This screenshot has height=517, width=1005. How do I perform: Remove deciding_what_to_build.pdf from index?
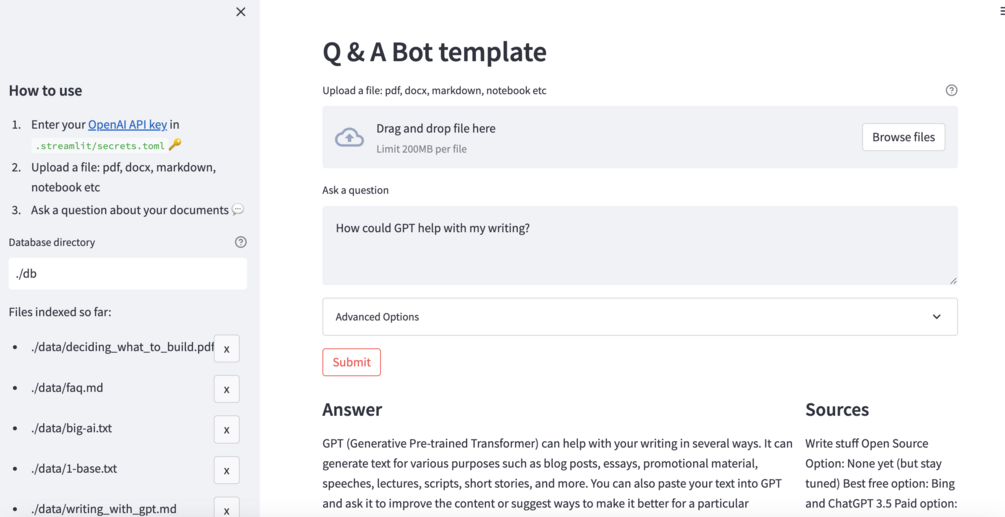[227, 348]
